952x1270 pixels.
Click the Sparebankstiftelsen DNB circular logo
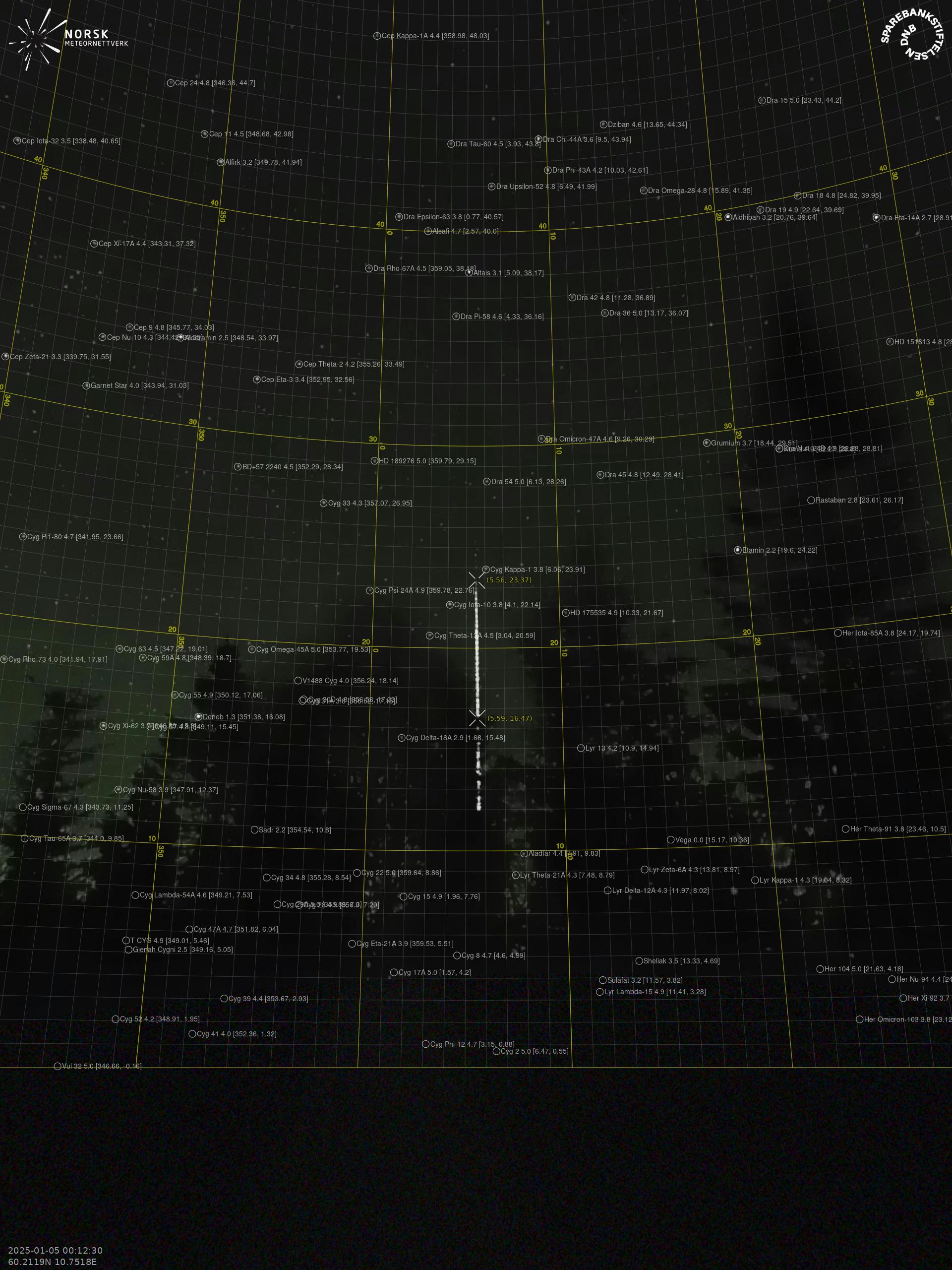click(x=912, y=34)
